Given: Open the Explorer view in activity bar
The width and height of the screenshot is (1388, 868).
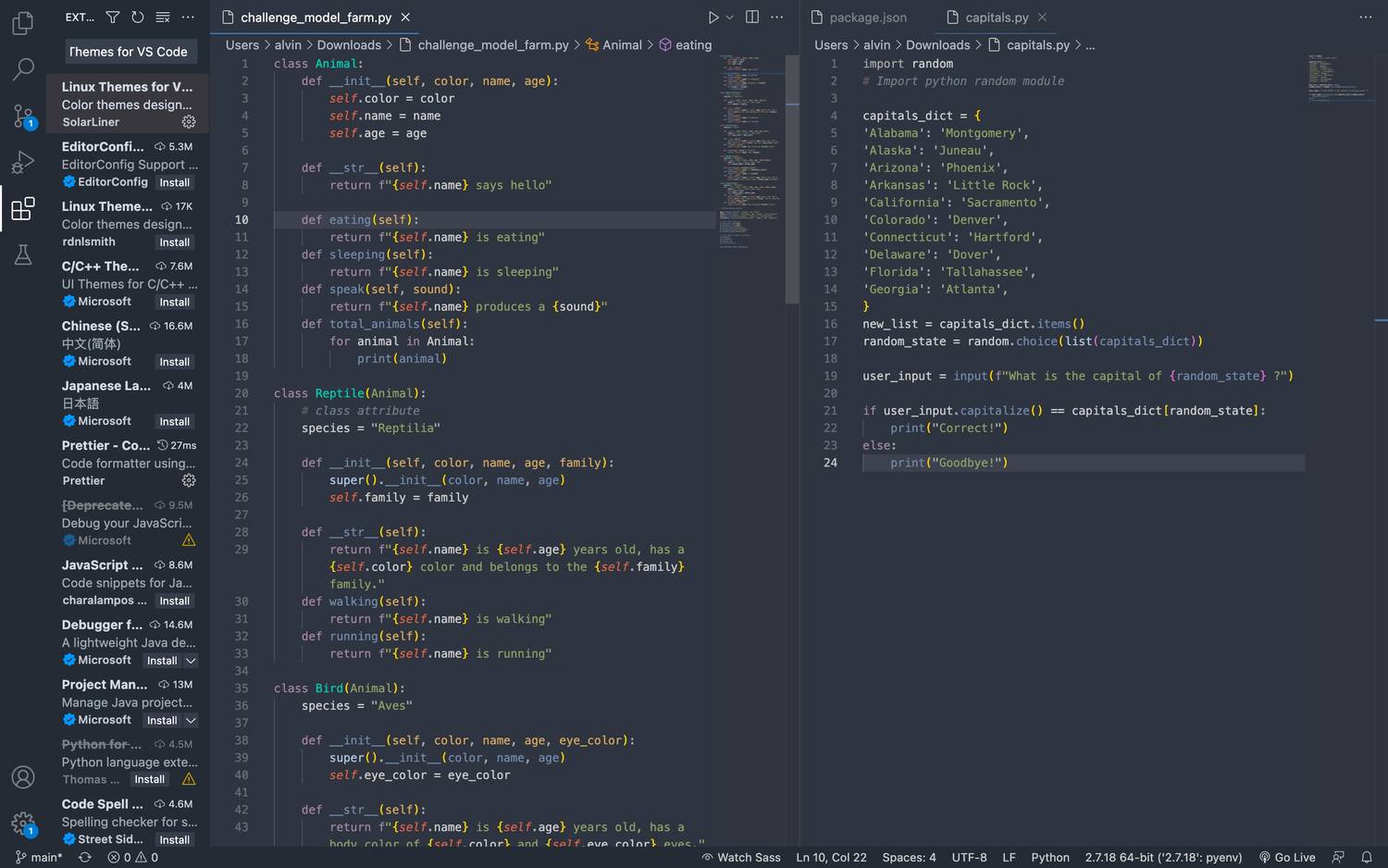Looking at the screenshot, I should tap(23, 22).
